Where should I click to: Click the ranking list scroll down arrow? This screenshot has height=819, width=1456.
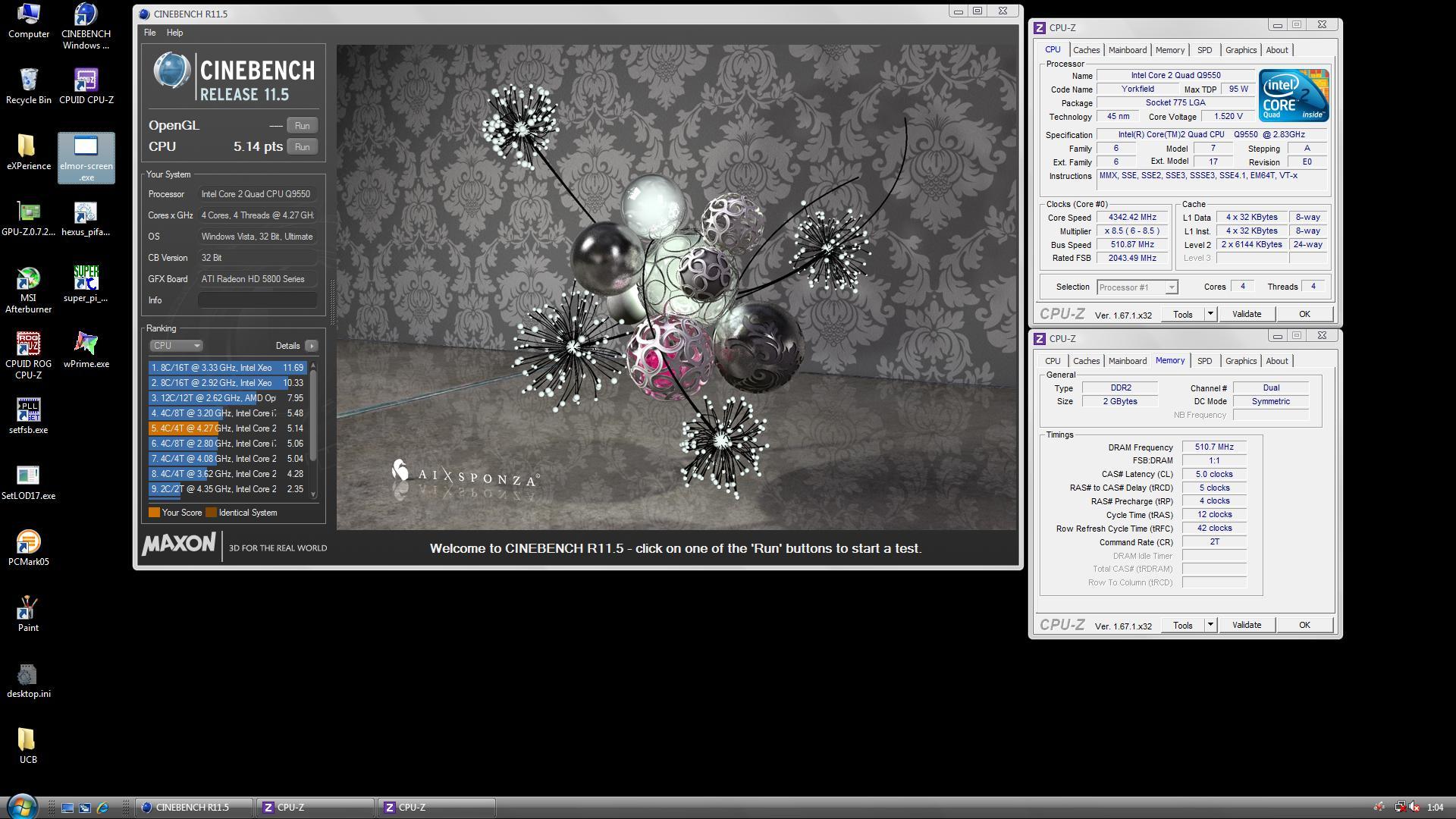313,494
